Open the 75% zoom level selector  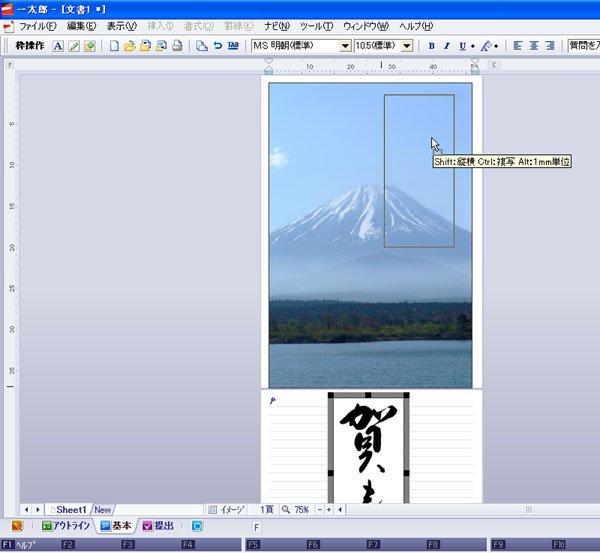pyautogui.click(x=300, y=510)
